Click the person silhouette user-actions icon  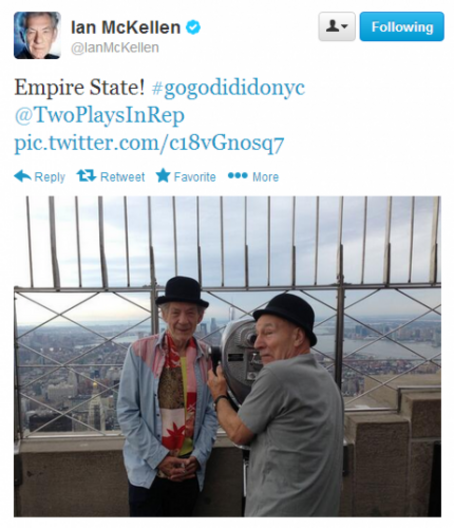pos(333,26)
